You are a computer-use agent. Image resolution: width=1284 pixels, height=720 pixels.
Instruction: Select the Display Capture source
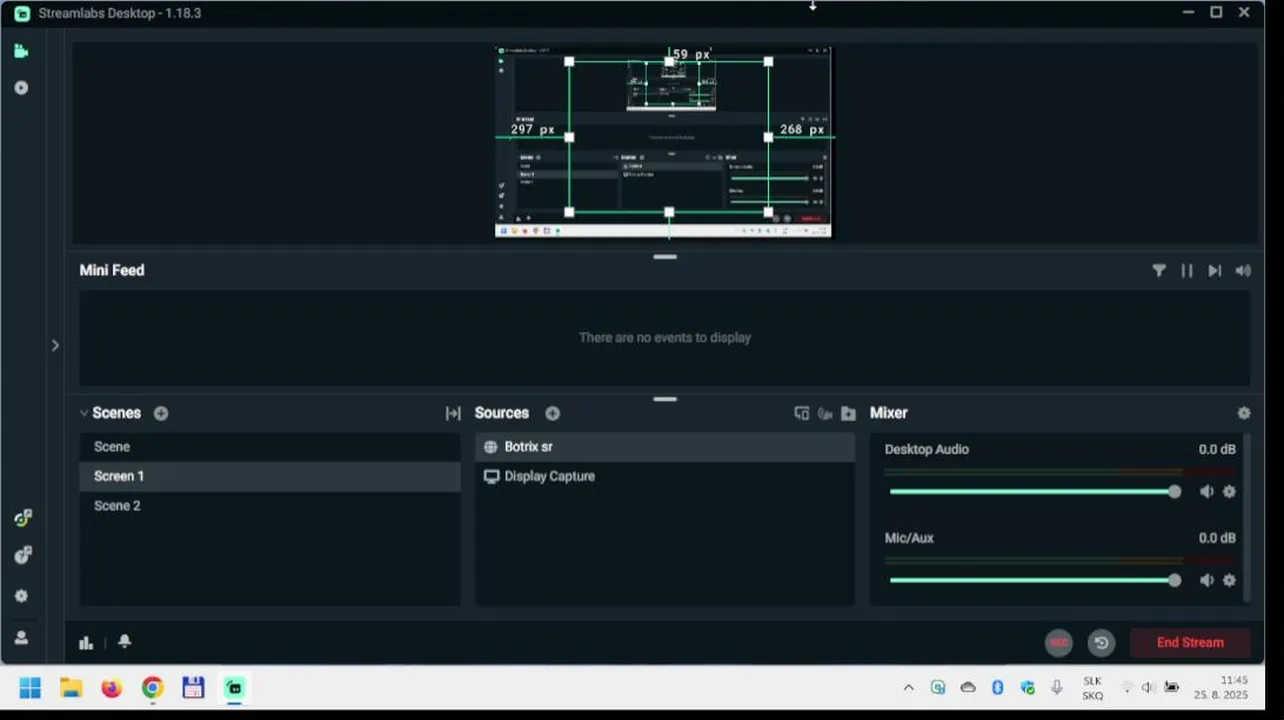(665, 476)
